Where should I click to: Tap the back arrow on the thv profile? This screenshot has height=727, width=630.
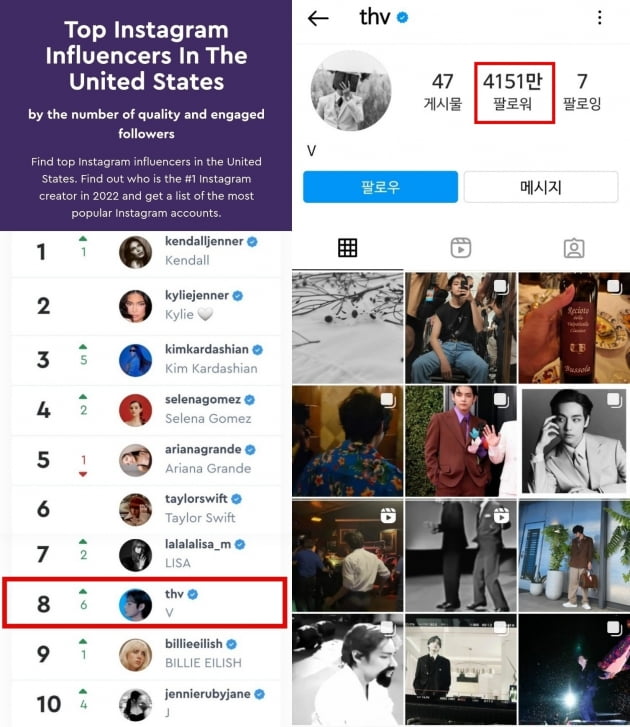point(318,18)
